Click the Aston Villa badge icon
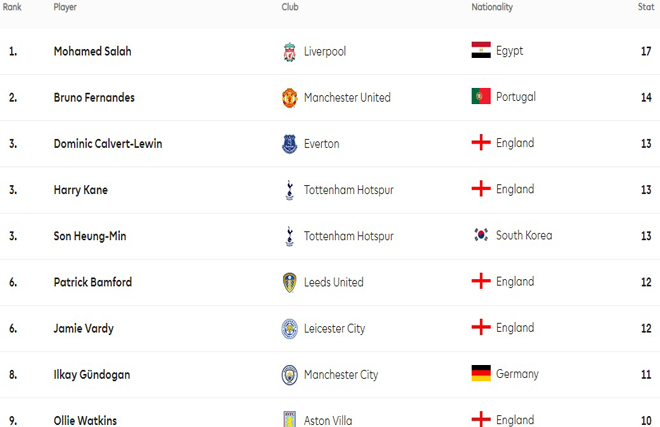Viewport: 660px width, 427px height. coord(290,419)
